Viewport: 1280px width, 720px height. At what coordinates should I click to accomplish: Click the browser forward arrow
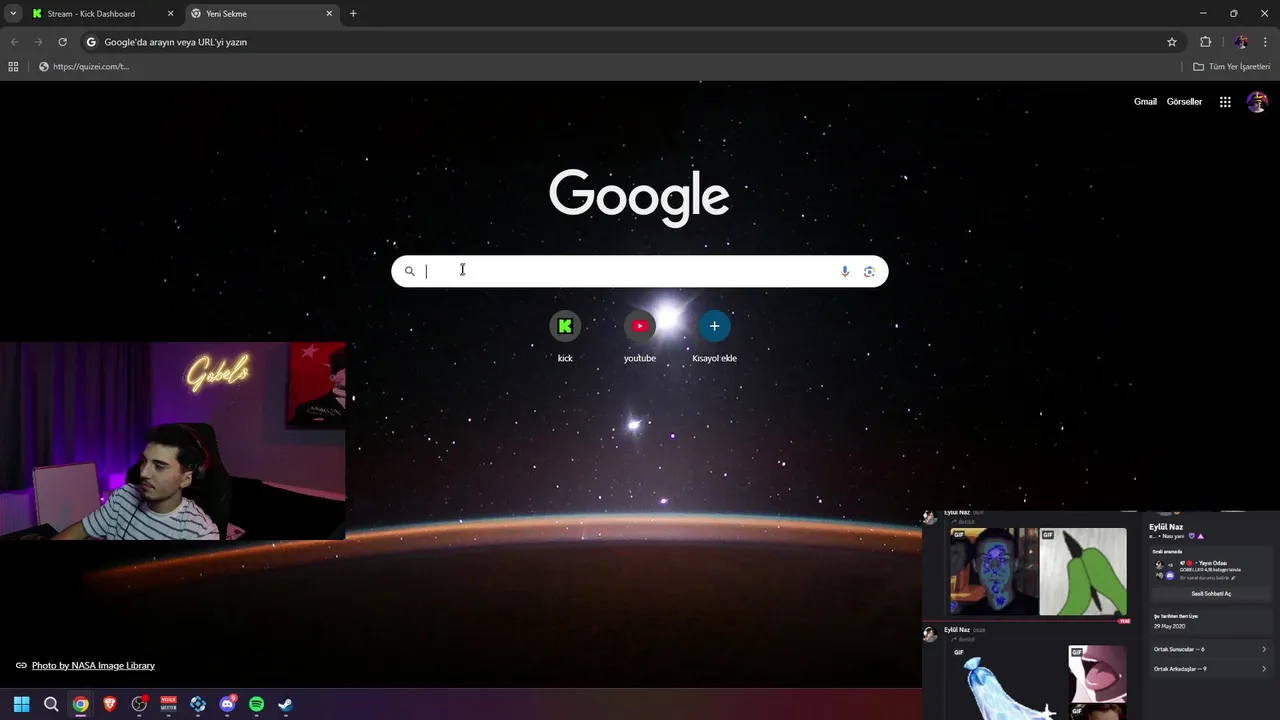pos(38,42)
